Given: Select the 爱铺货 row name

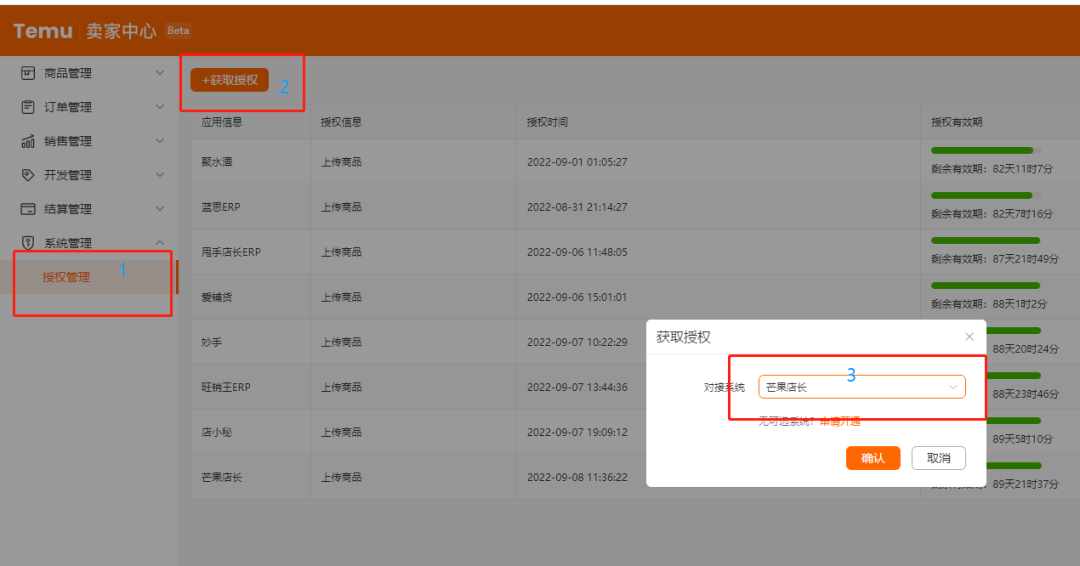Looking at the screenshot, I should coord(217,297).
